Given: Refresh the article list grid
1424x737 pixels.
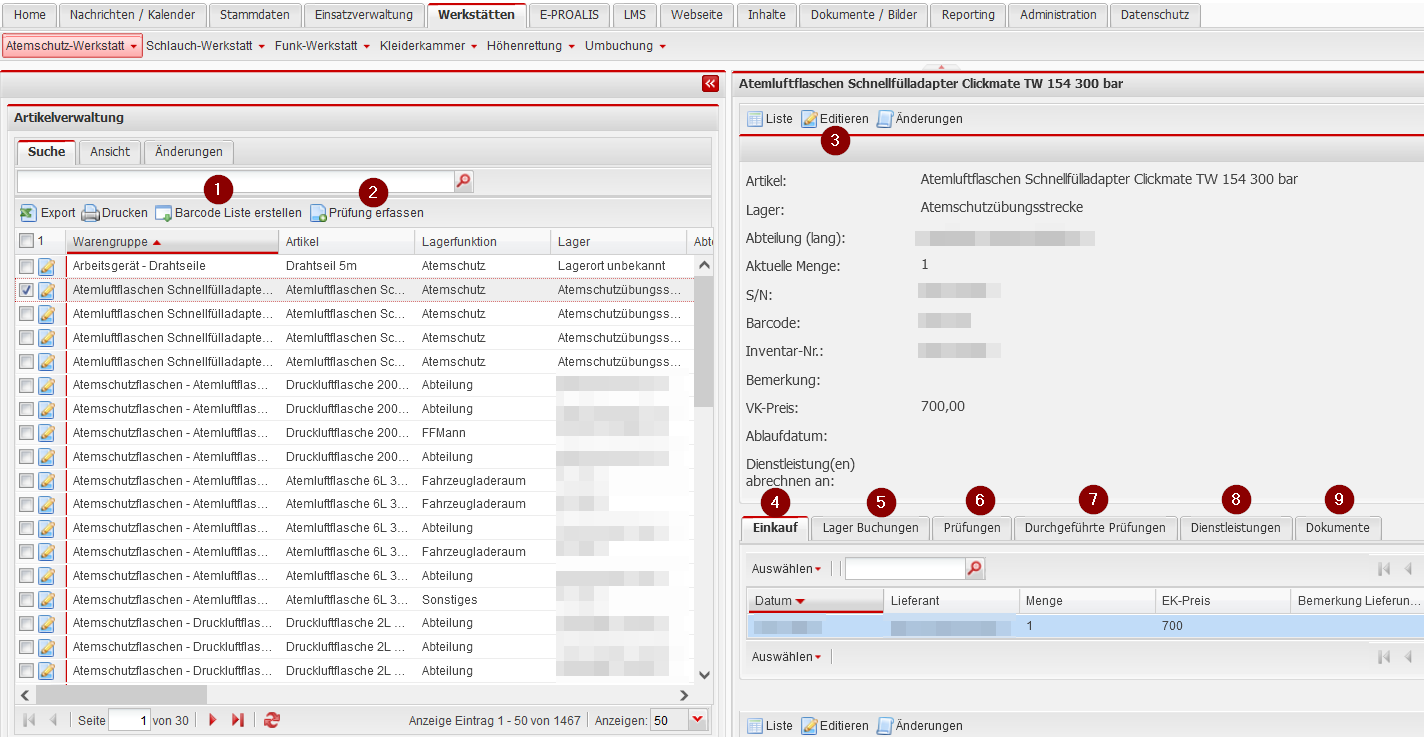Looking at the screenshot, I should tap(272, 720).
